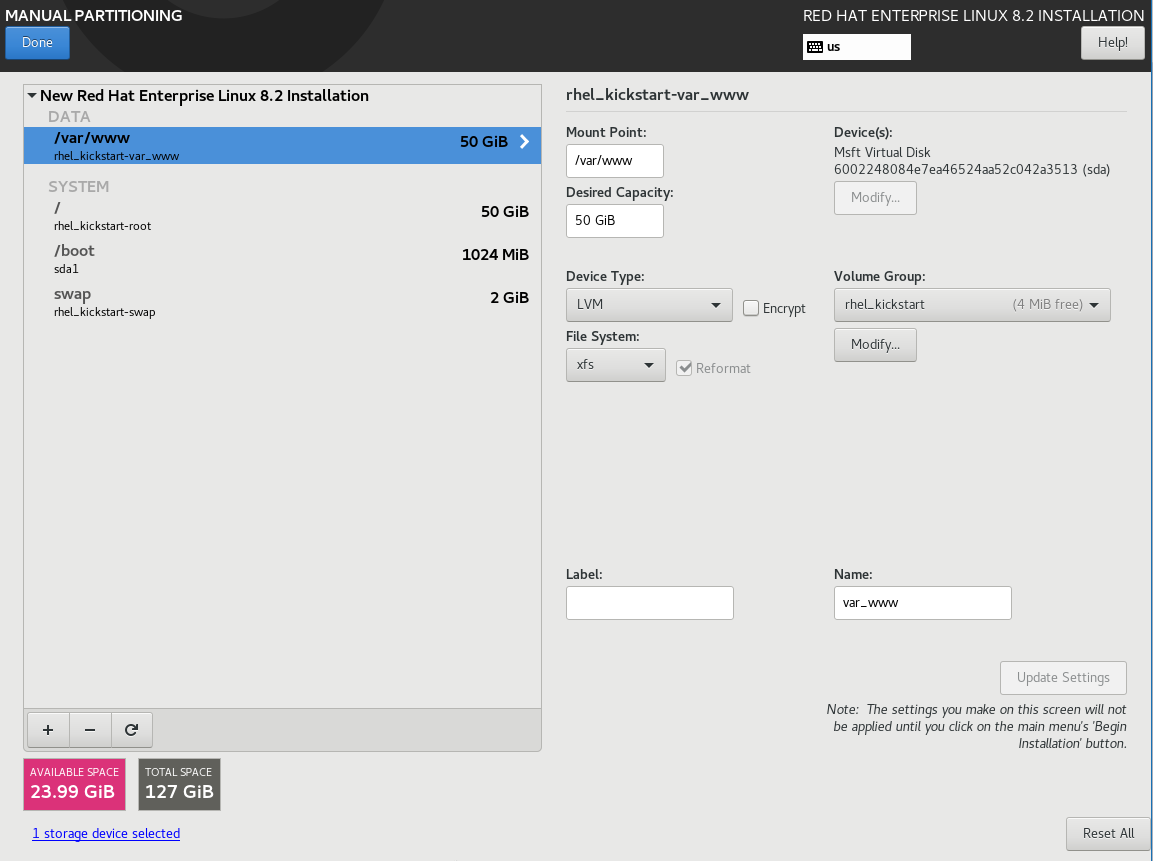Screen dimensions: 1153x861
Task: Click Modify under Volume Group
Action: pos(875,345)
